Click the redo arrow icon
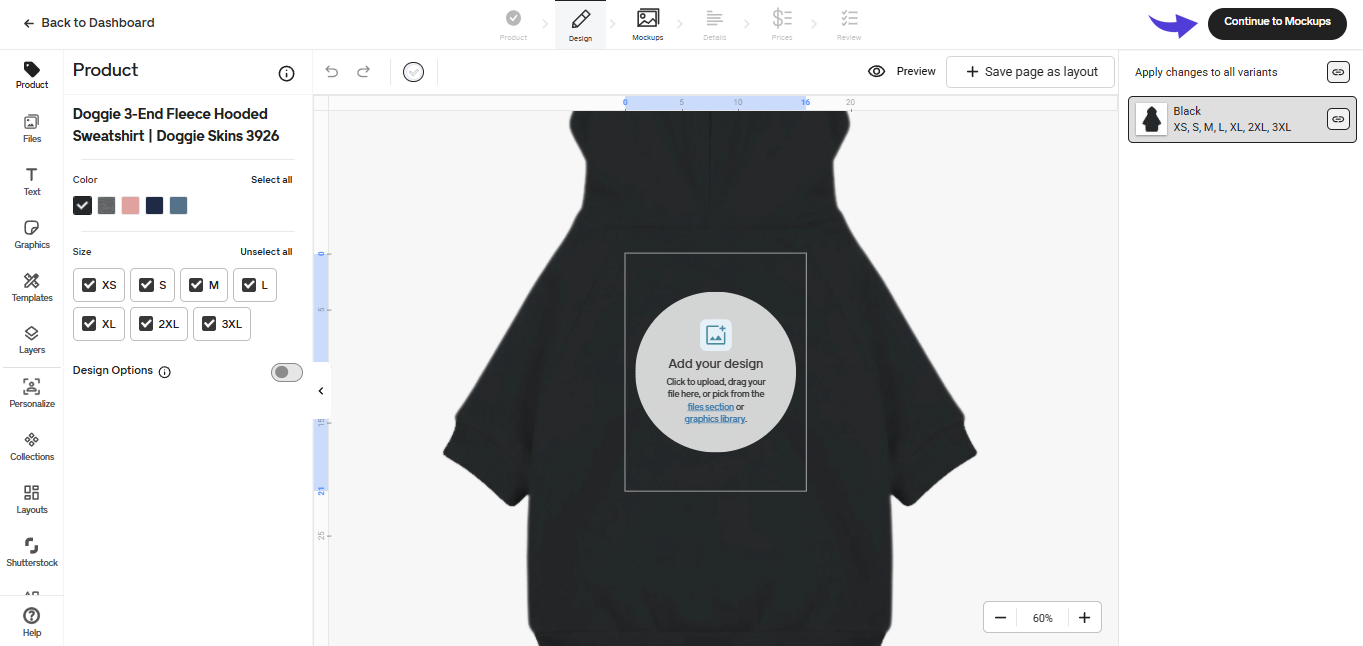 (x=364, y=72)
